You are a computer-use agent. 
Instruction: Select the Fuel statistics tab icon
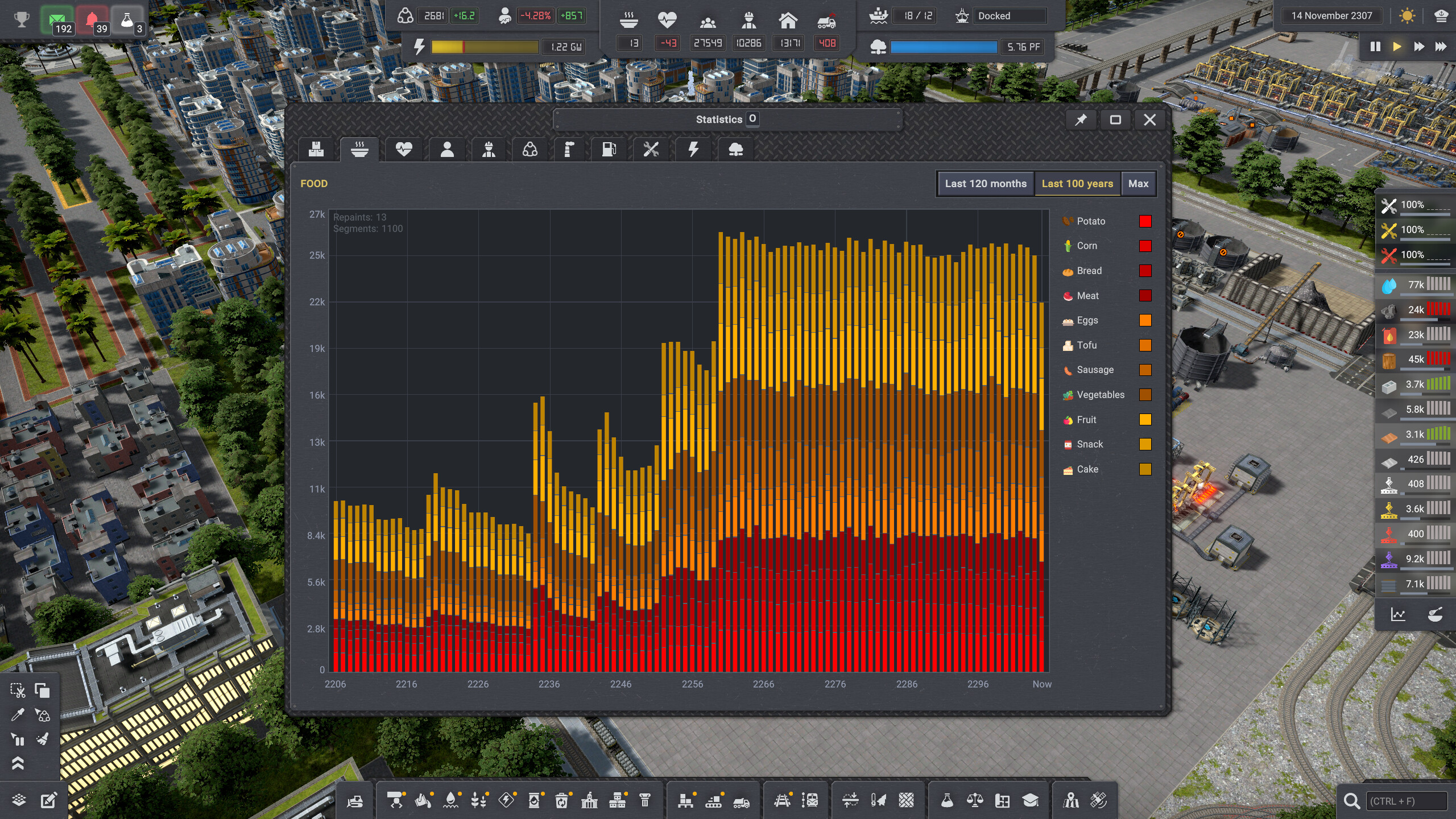(609, 150)
